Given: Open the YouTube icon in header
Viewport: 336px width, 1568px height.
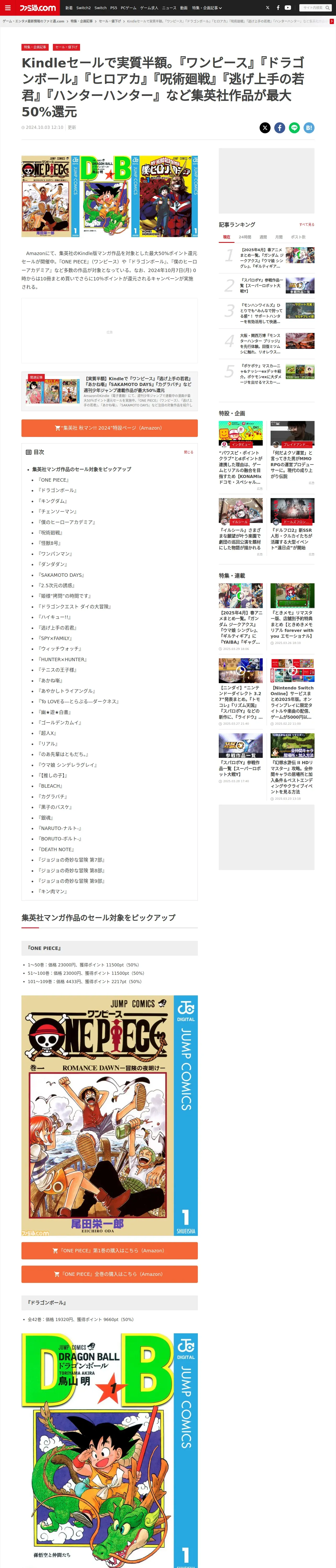Looking at the screenshot, I should click(x=288, y=8).
